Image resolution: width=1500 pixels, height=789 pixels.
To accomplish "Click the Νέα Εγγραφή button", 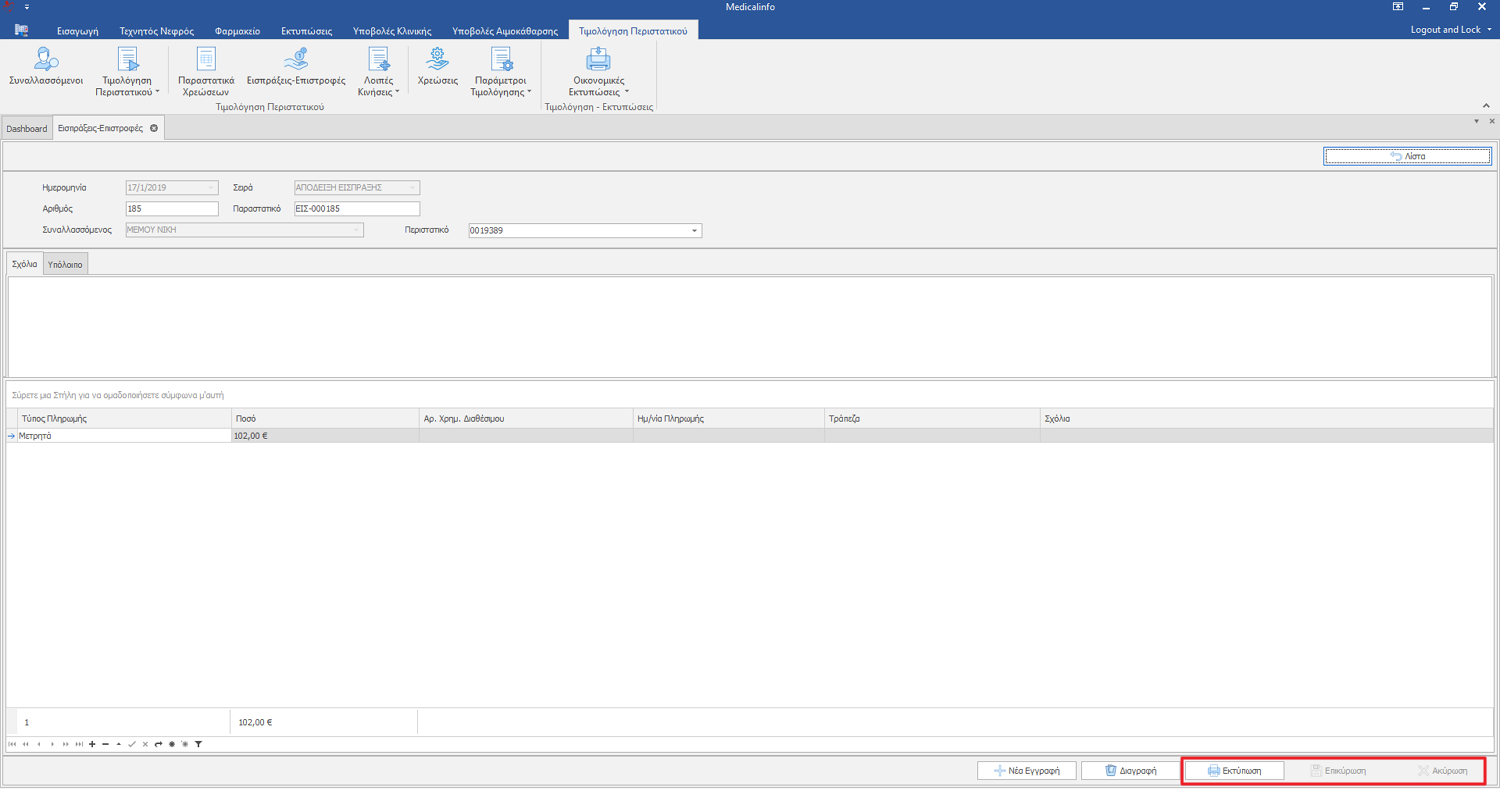I will (1028, 771).
